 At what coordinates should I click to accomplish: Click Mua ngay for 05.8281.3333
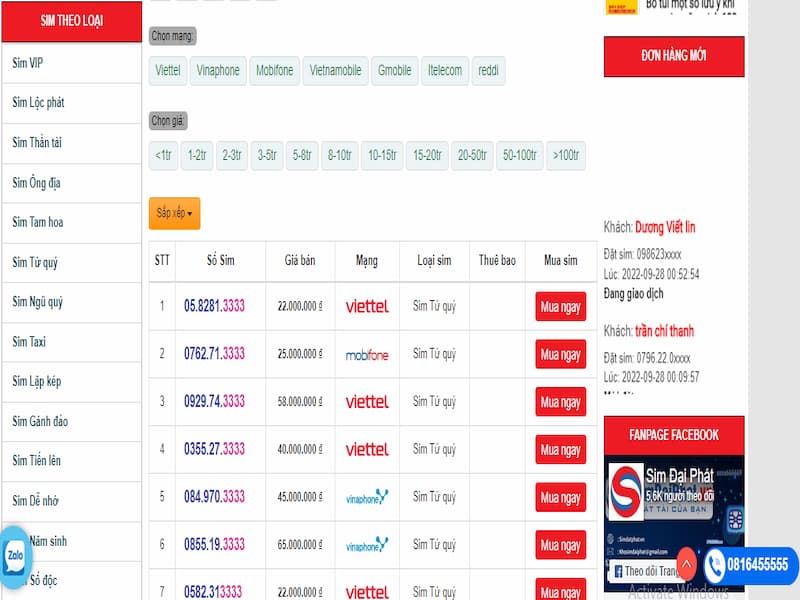pyautogui.click(x=560, y=307)
